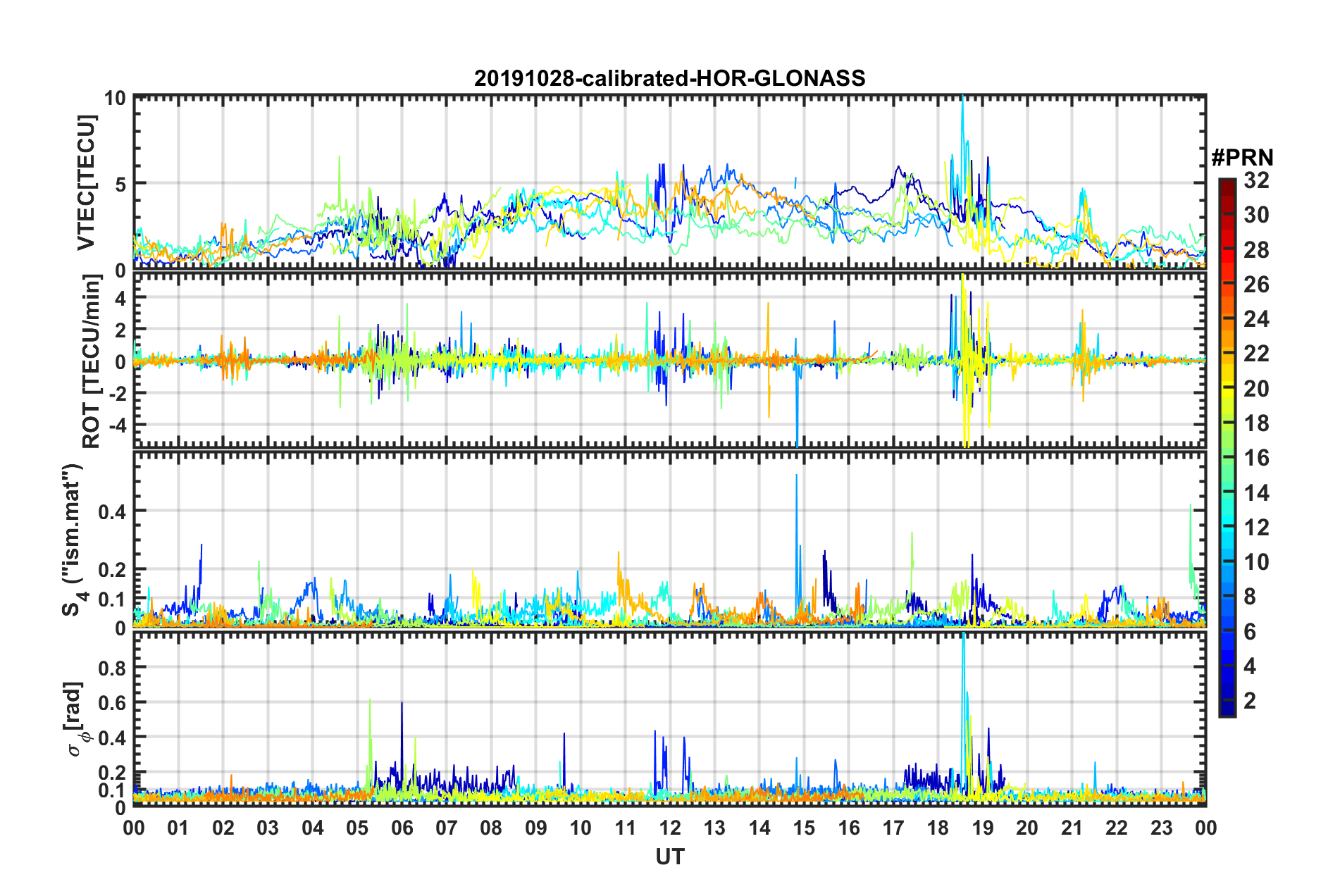Screen dimensions: 1340x896
Task: Select the "08" UT axis tick label
Action: [x=491, y=828]
